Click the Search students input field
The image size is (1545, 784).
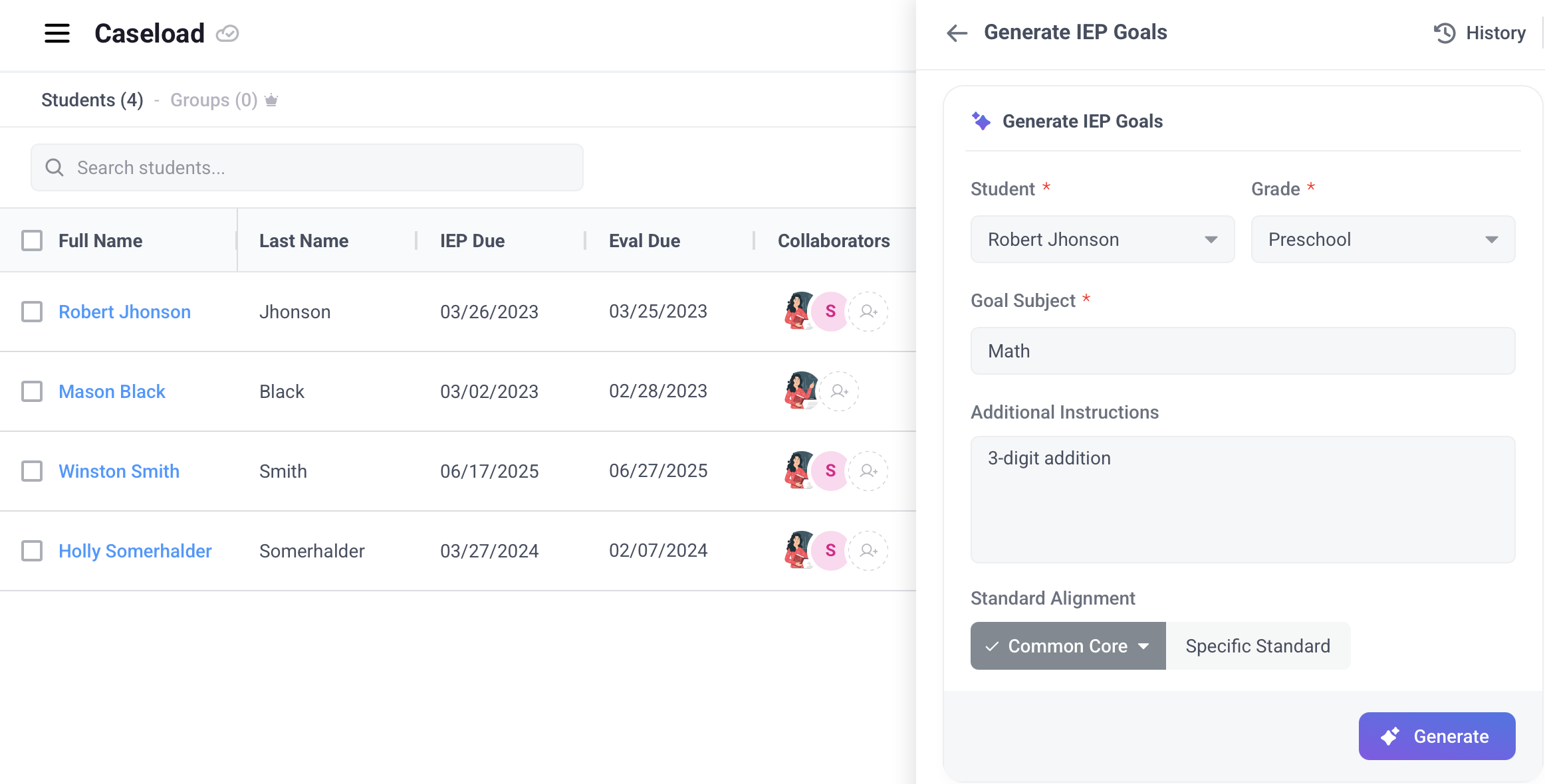(307, 167)
